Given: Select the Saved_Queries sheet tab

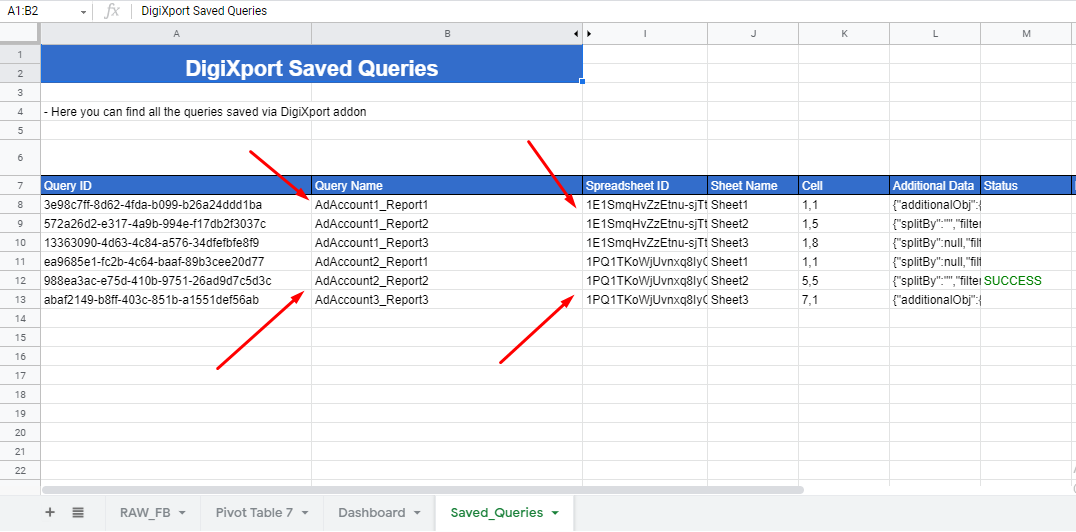Looking at the screenshot, I should [497, 513].
